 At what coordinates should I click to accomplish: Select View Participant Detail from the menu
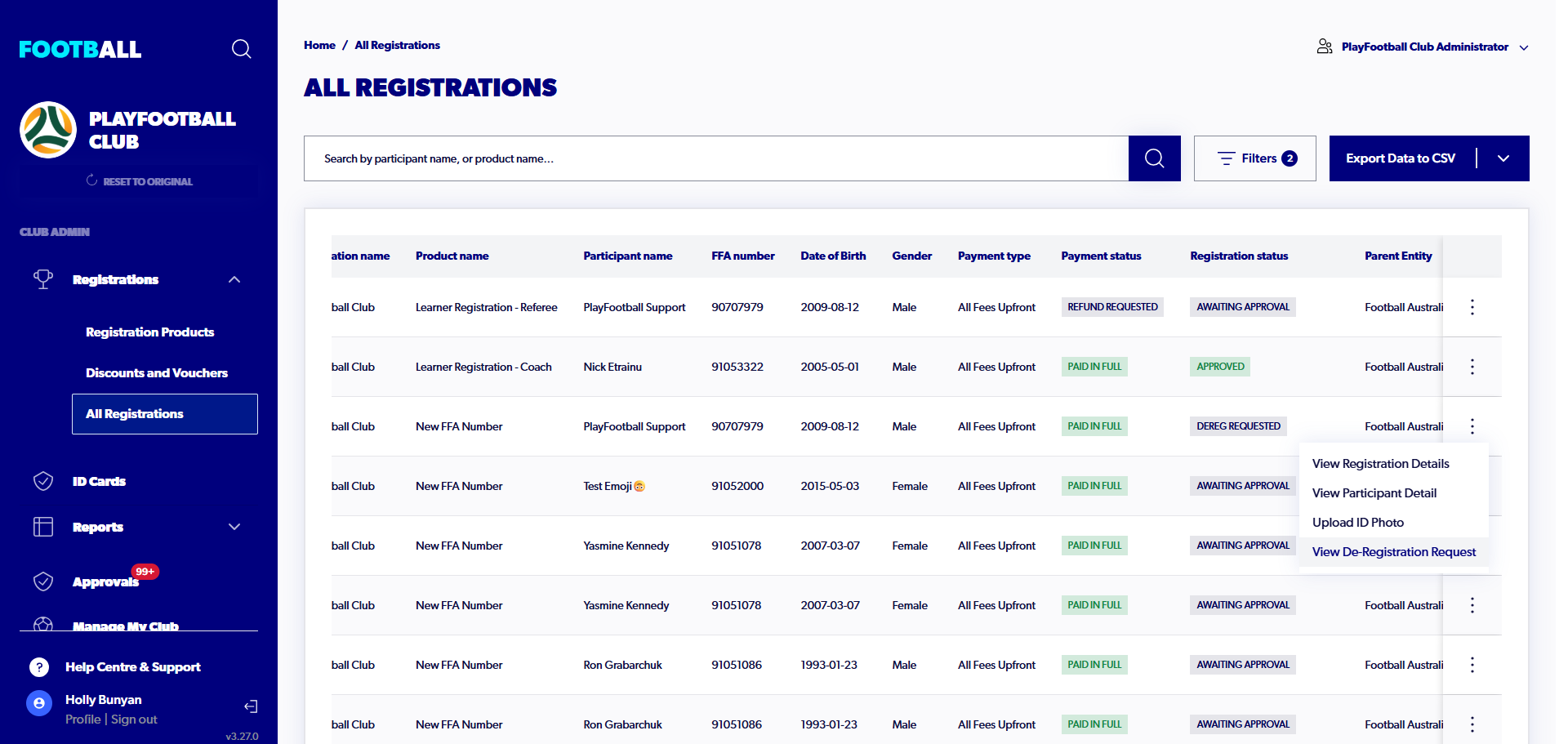[x=1374, y=493]
